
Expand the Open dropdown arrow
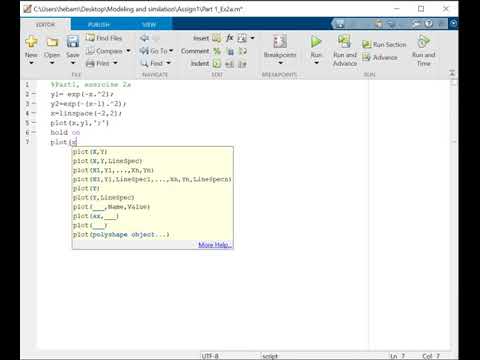point(52,63)
